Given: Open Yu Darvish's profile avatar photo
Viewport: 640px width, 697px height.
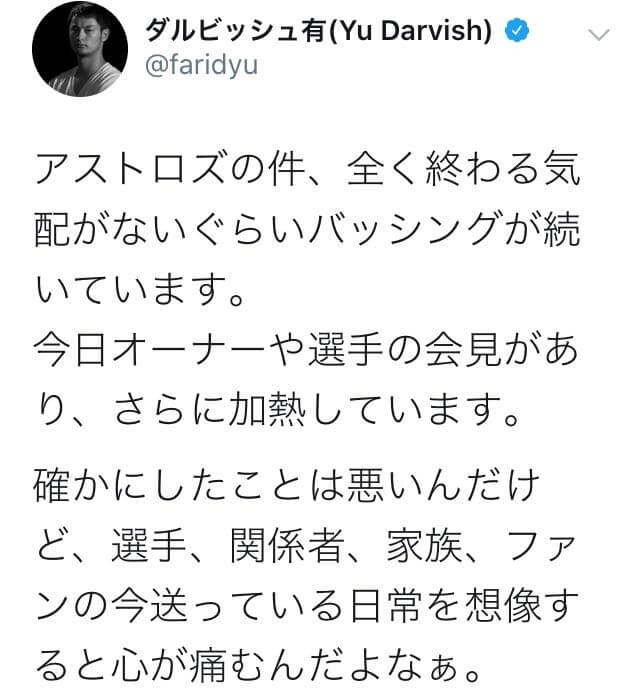Looking at the screenshot, I should (80, 49).
